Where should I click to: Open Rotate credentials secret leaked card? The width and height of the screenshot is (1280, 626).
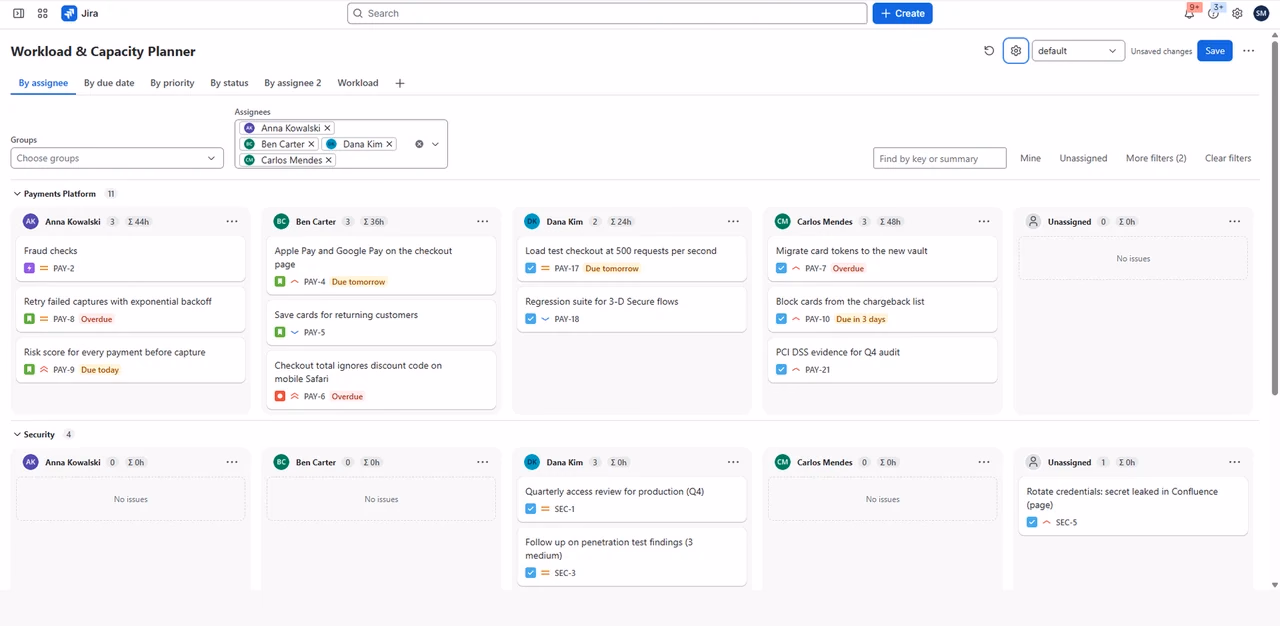tap(1133, 506)
